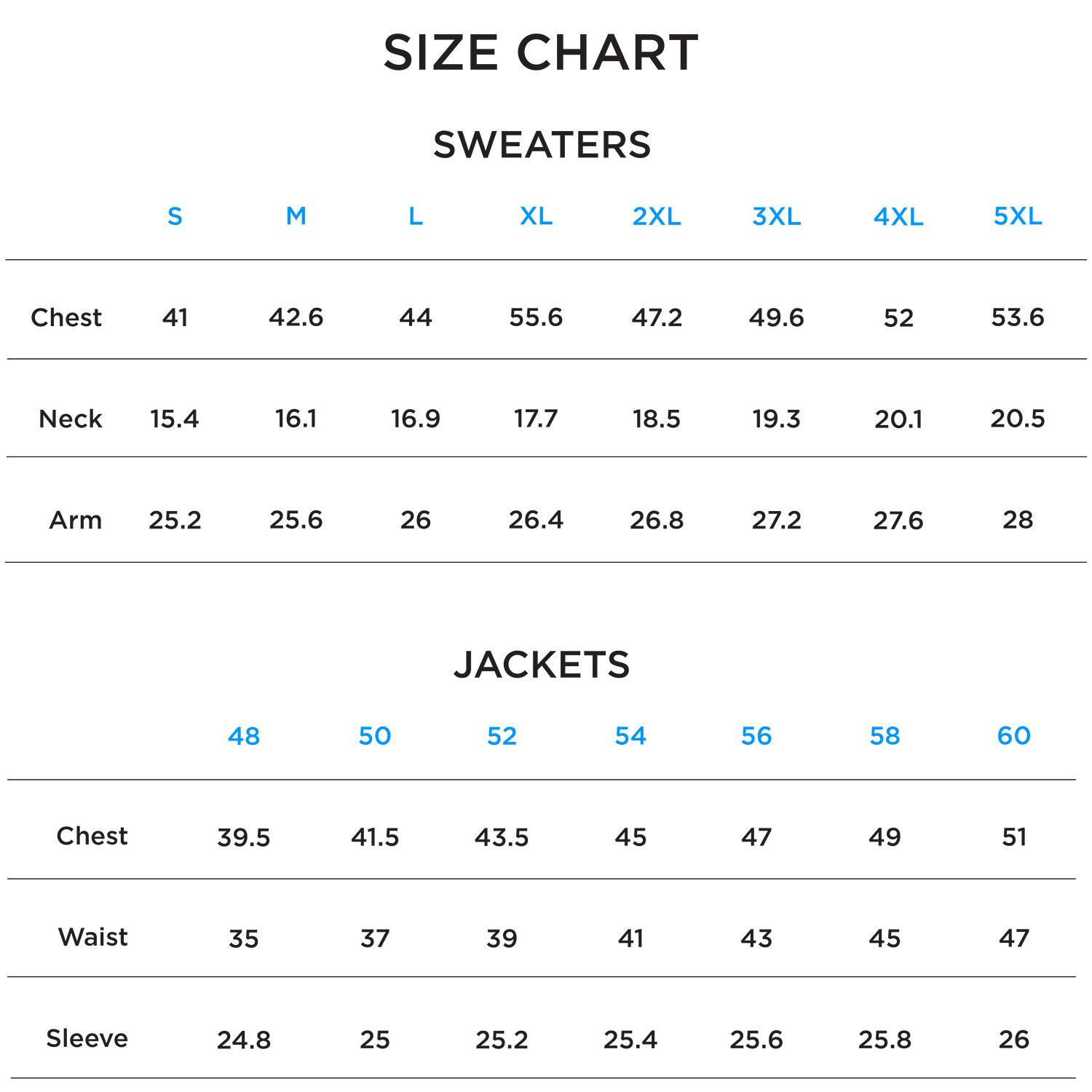Choose jacket size 54 column header
Viewport: 1092px width, 1092px height.
(630, 736)
